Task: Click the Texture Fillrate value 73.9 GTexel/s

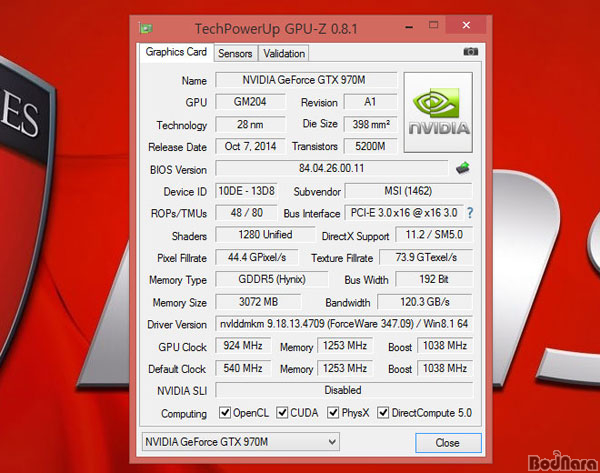Action: [x=426, y=257]
